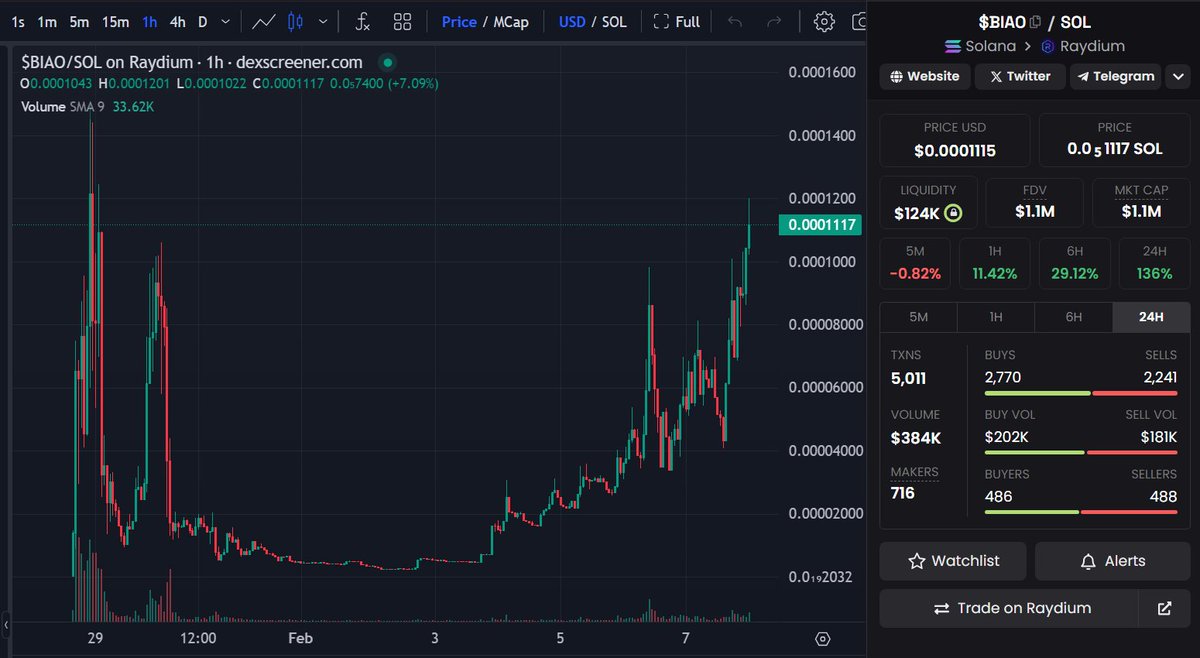Click the redo arrow

click(x=773, y=21)
